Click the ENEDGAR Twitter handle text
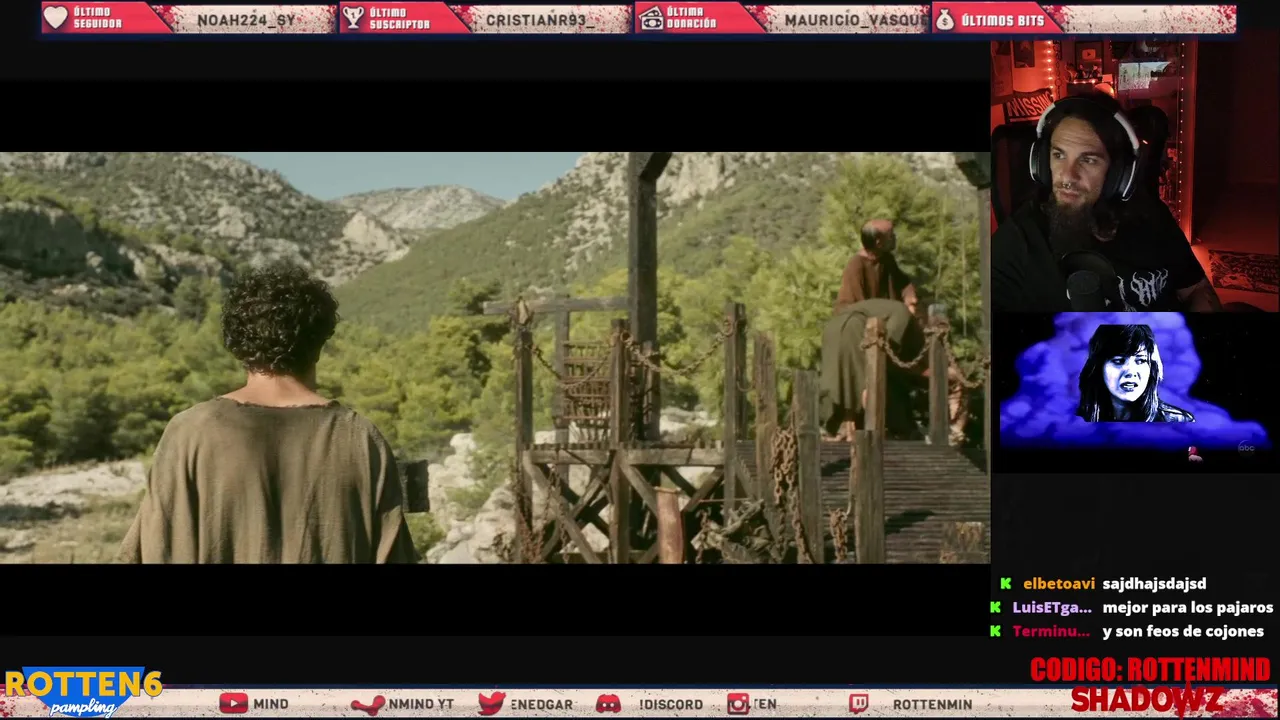Viewport: 1280px width, 720px height. (541, 704)
